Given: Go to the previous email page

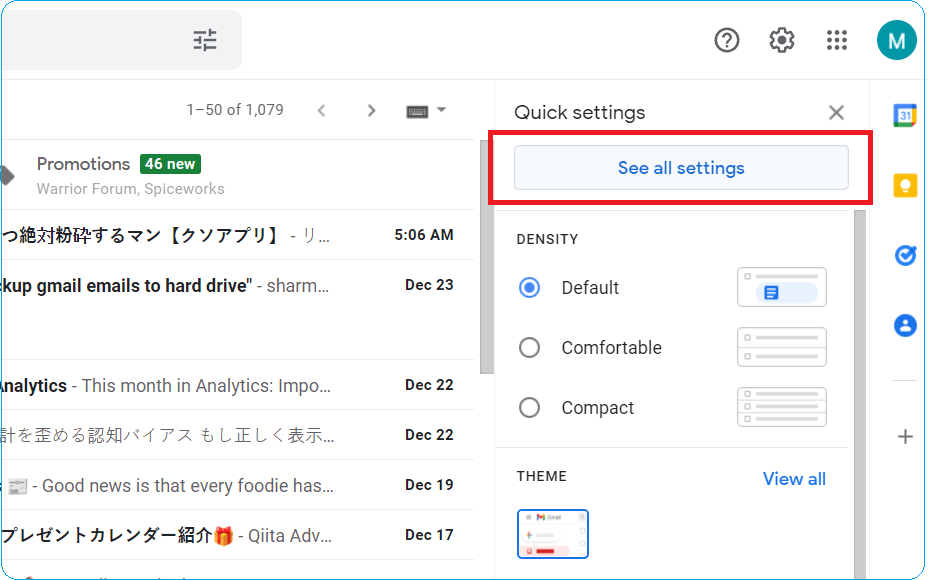Looking at the screenshot, I should [322, 110].
